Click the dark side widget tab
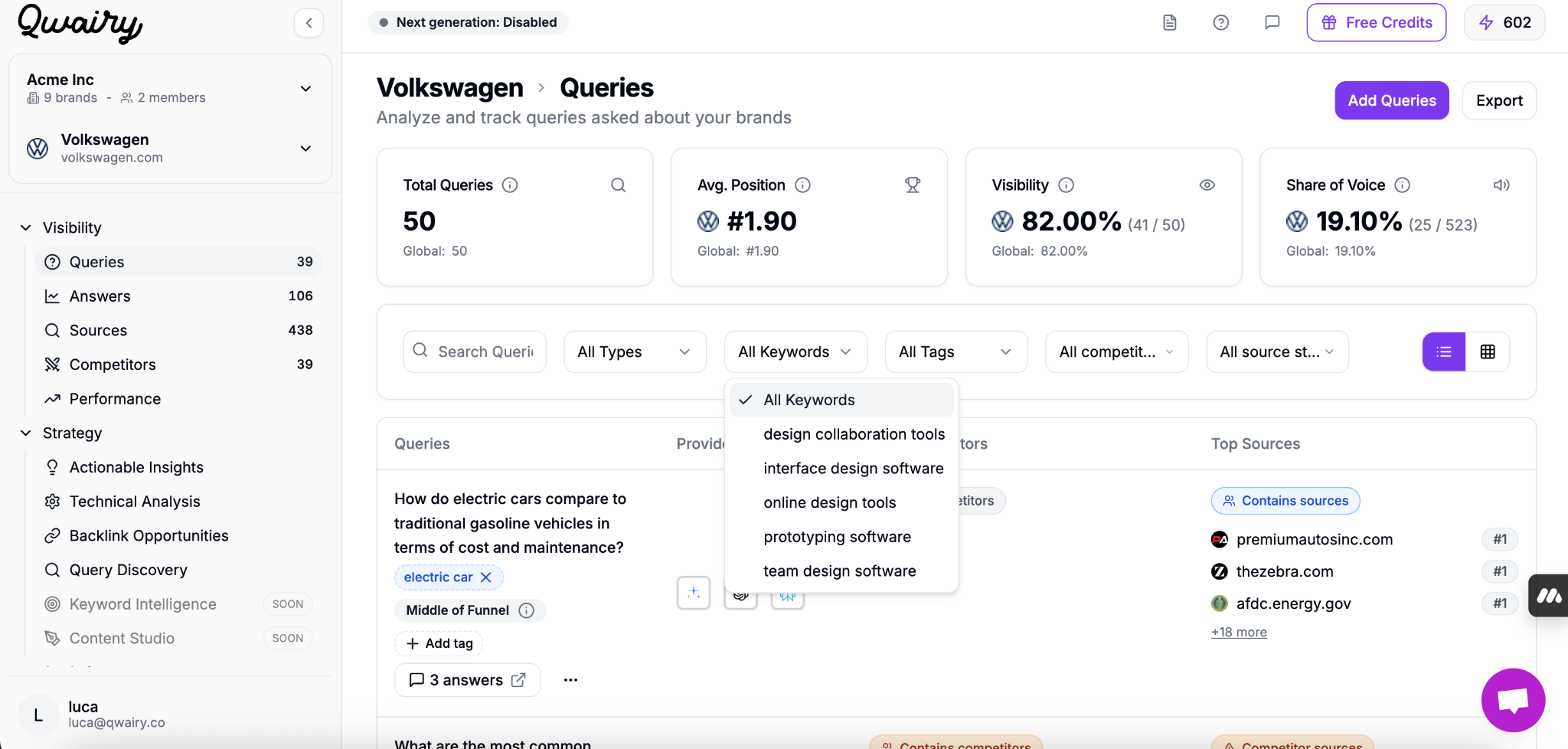 click(x=1548, y=596)
